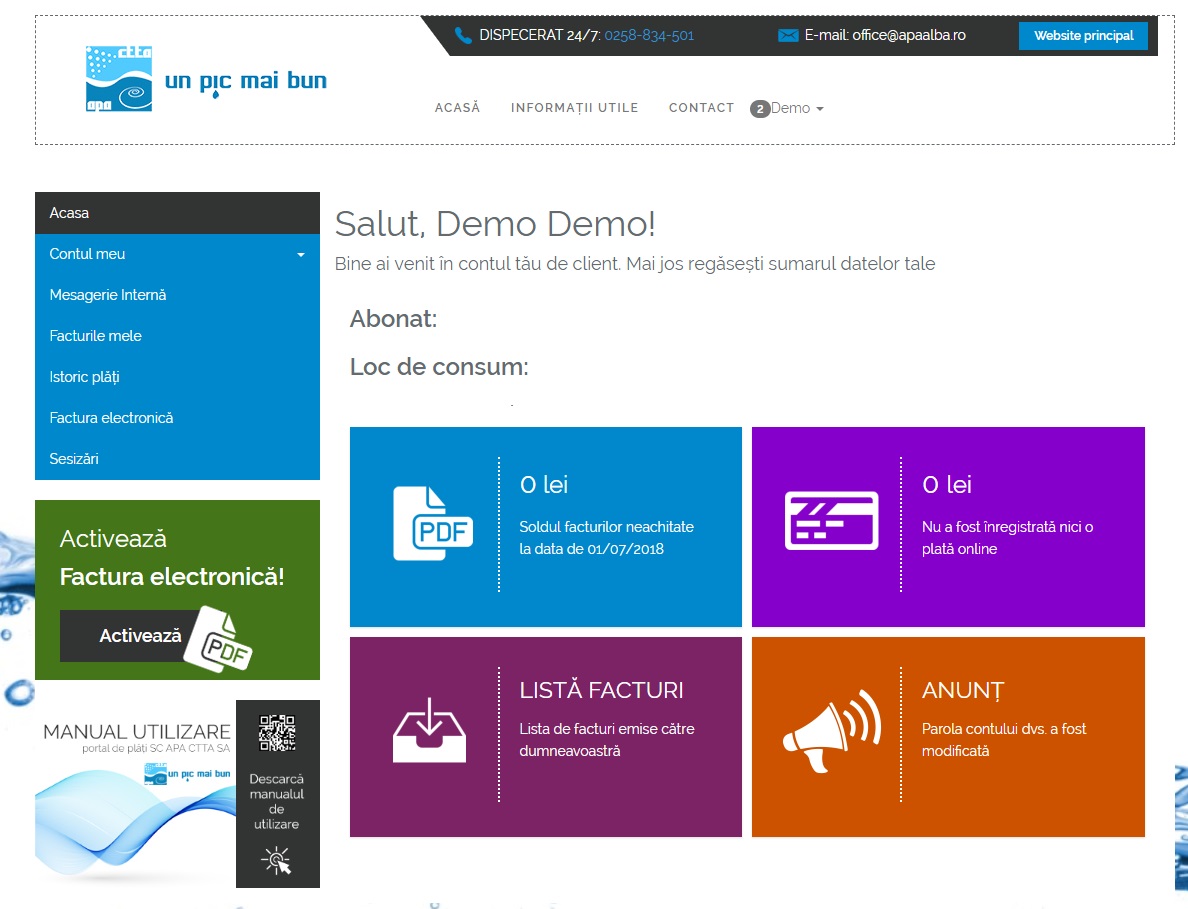This screenshot has height=909, width=1188.
Task: Click the envelope email icon in top bar
Action: pos(788,36)
